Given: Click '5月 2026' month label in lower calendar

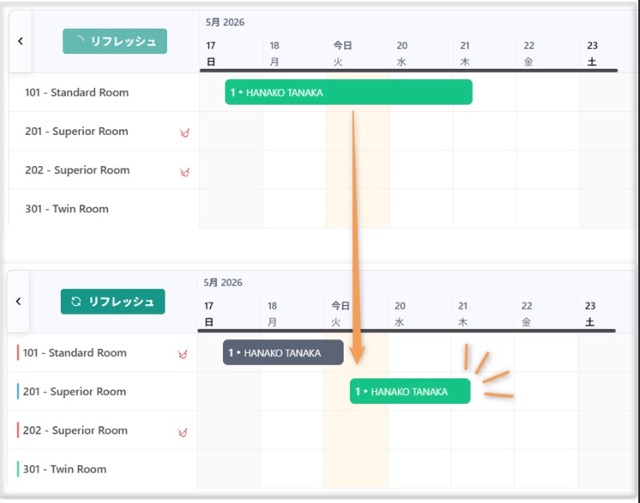Looking at the screenshot, I should pyautogui.click(x=223, y=283).
